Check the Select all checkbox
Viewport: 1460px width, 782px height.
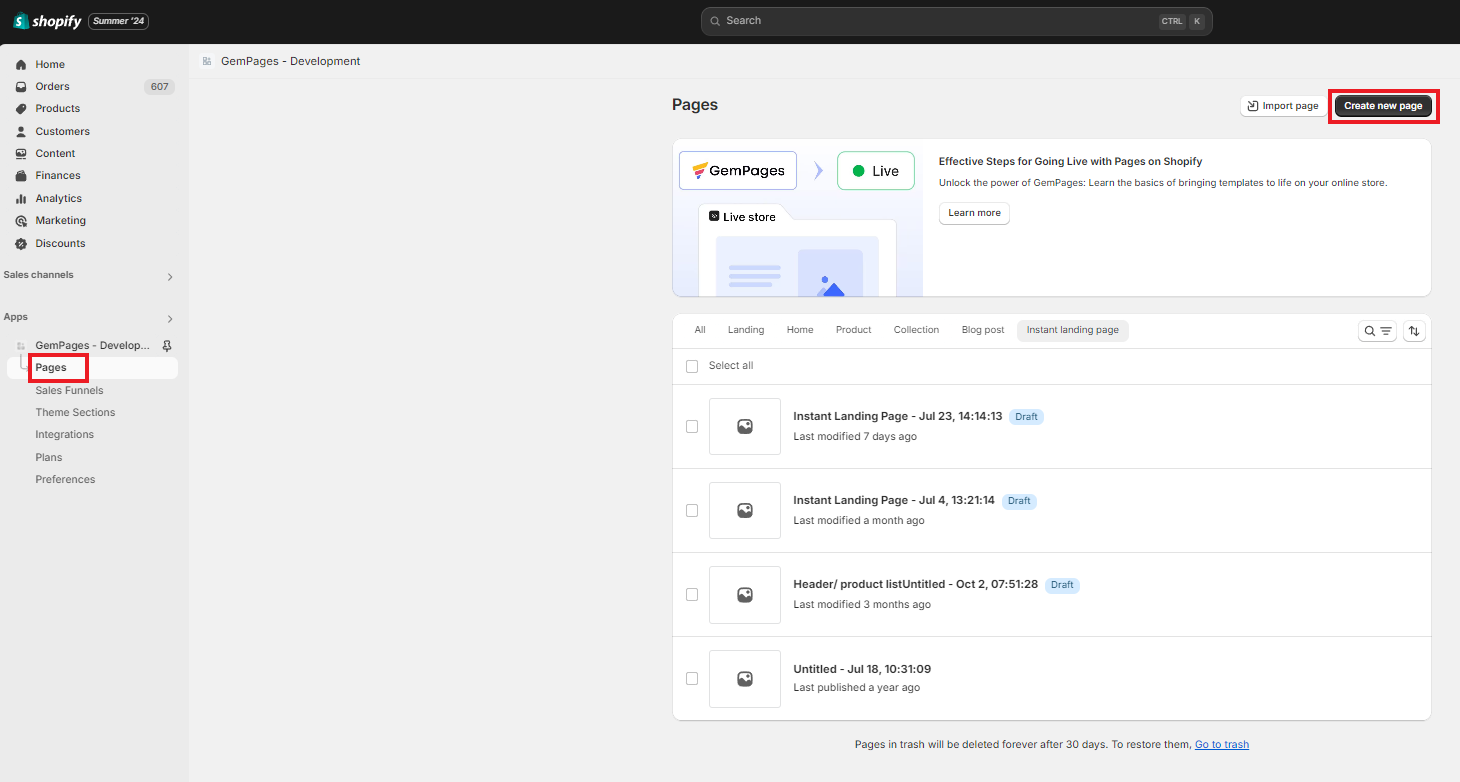pos(692,366)
